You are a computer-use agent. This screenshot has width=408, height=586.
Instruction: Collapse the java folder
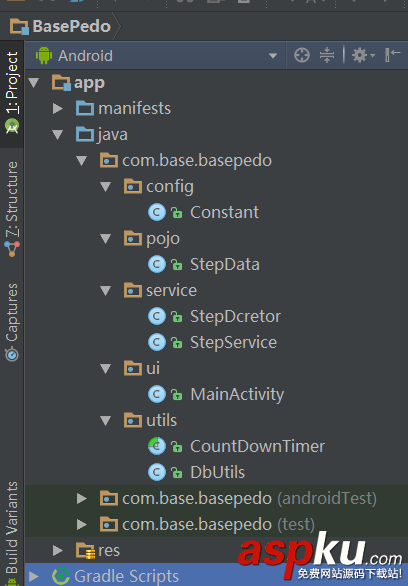pos(58,135)
